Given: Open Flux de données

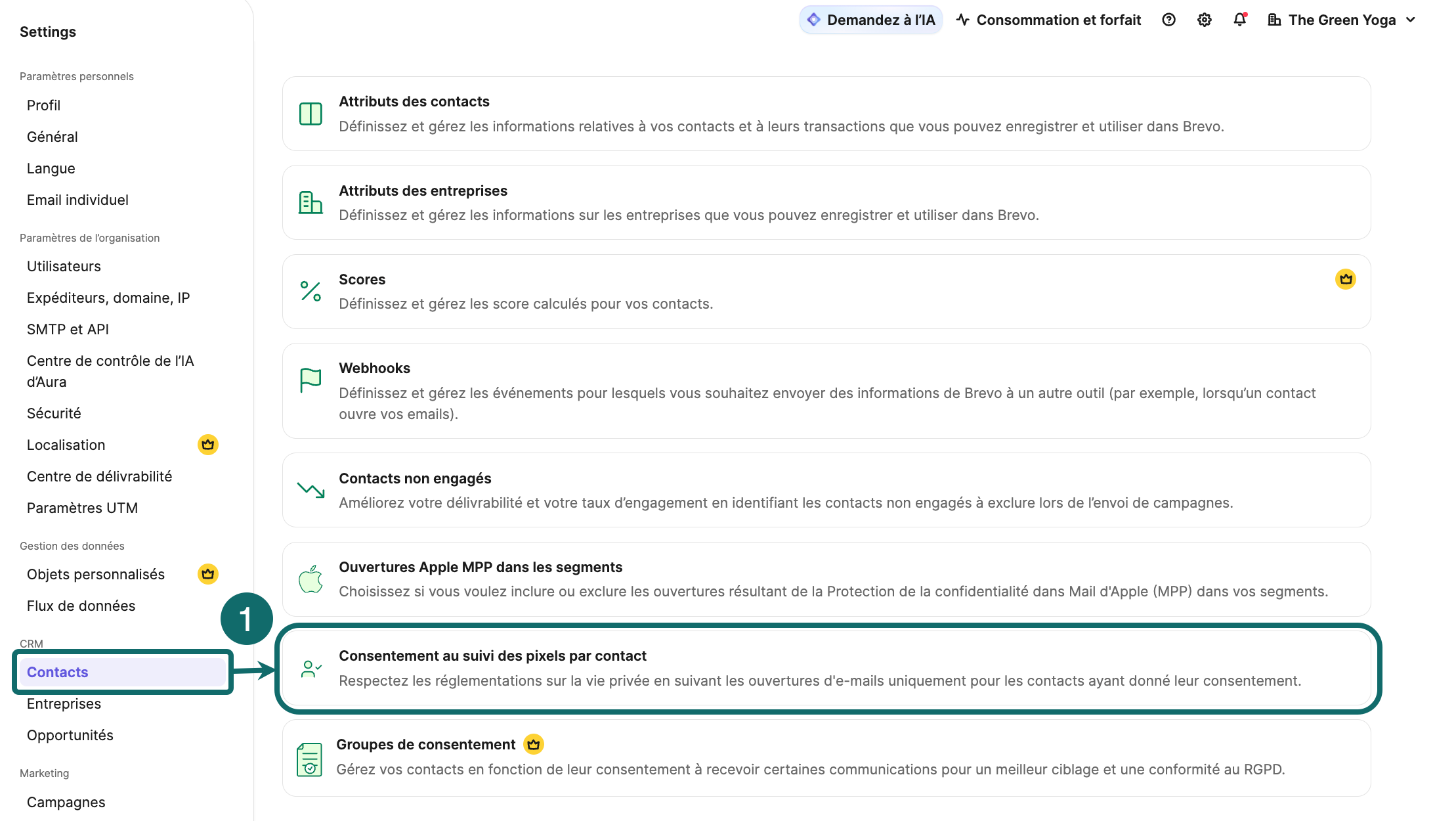Looking at the screenshot, I should (x=81, y=606).
